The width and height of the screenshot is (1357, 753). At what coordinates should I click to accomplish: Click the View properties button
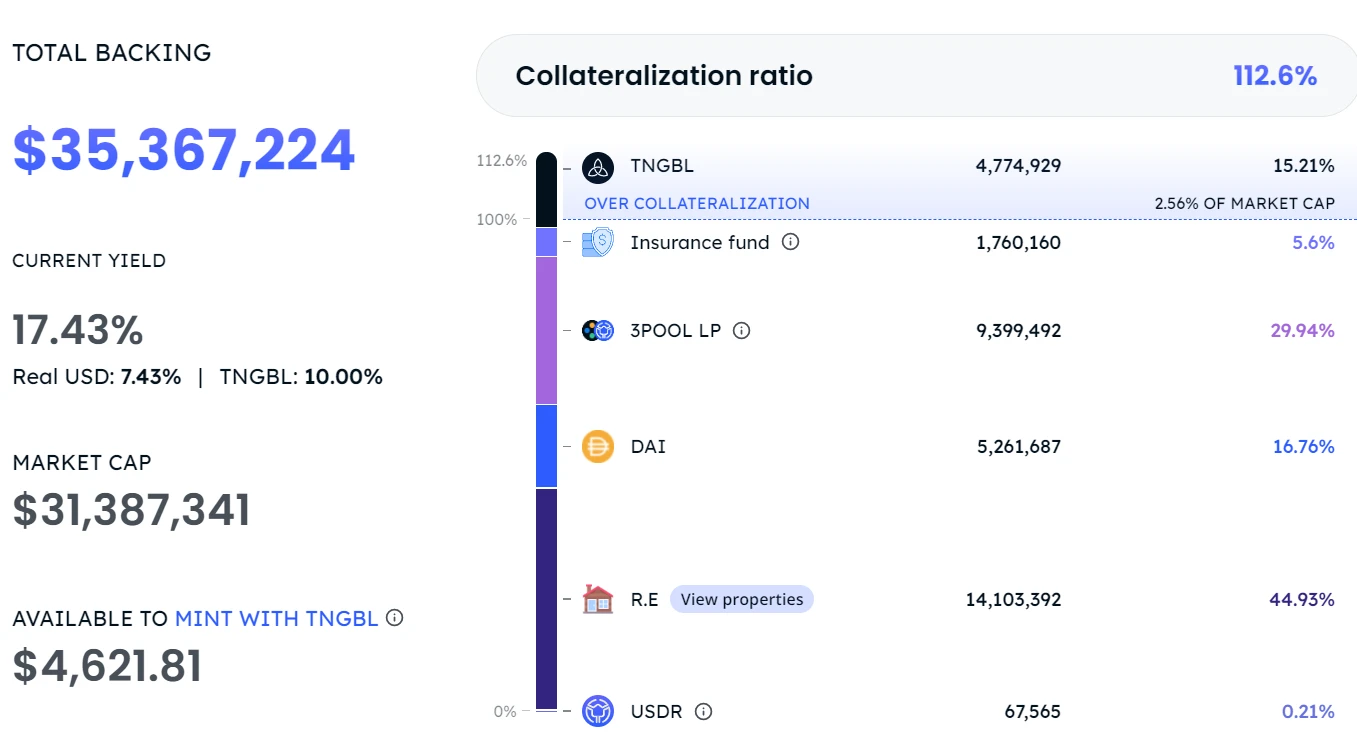point(741,599)
